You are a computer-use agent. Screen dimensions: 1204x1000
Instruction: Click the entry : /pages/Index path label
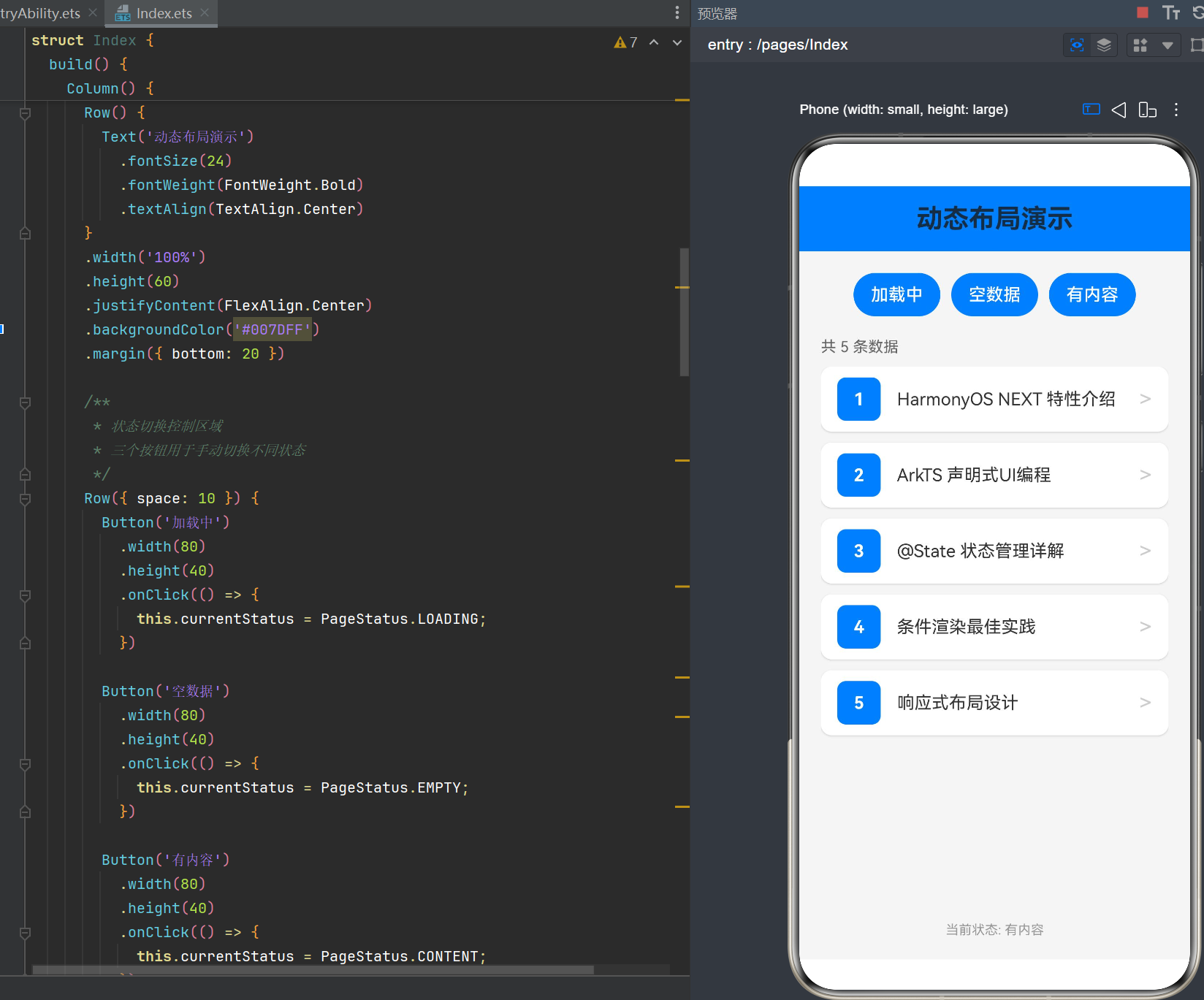777,45
